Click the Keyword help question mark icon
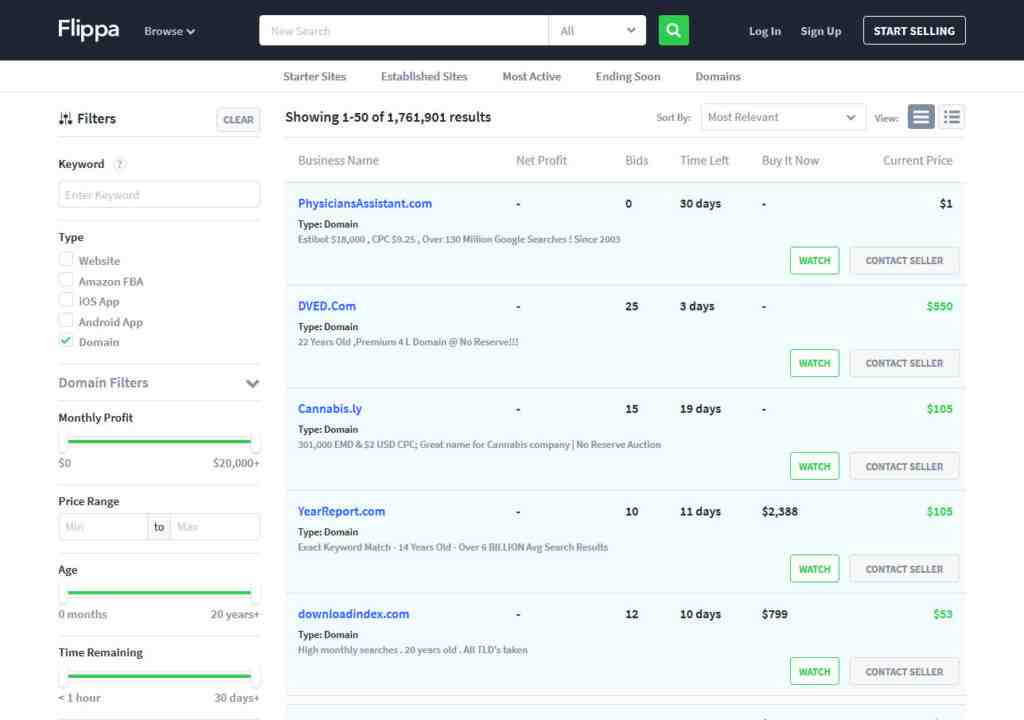Screen dimensions: 1024x720 (120, 164)
